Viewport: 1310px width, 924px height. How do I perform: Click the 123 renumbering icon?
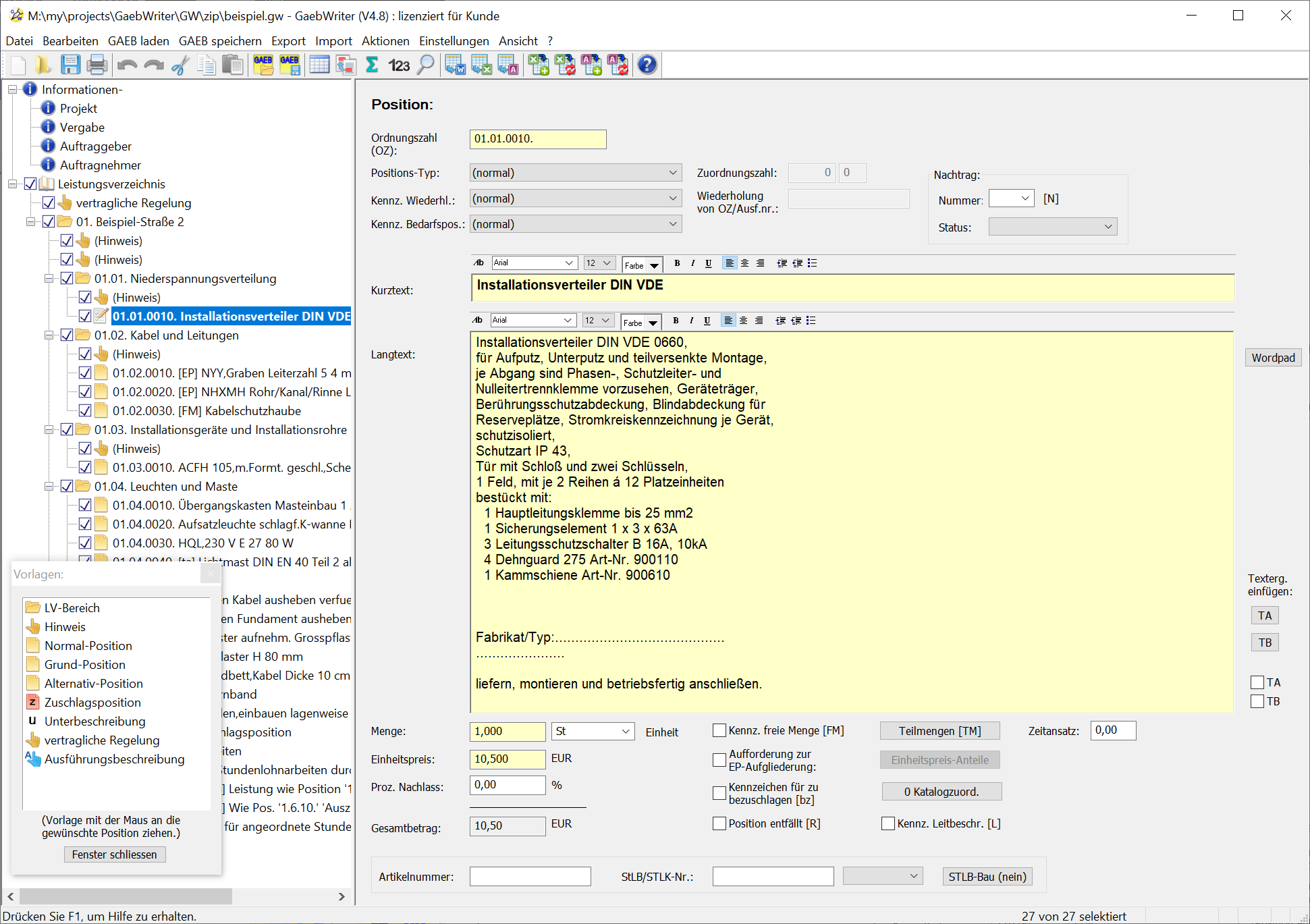click(x=399, y=65)
